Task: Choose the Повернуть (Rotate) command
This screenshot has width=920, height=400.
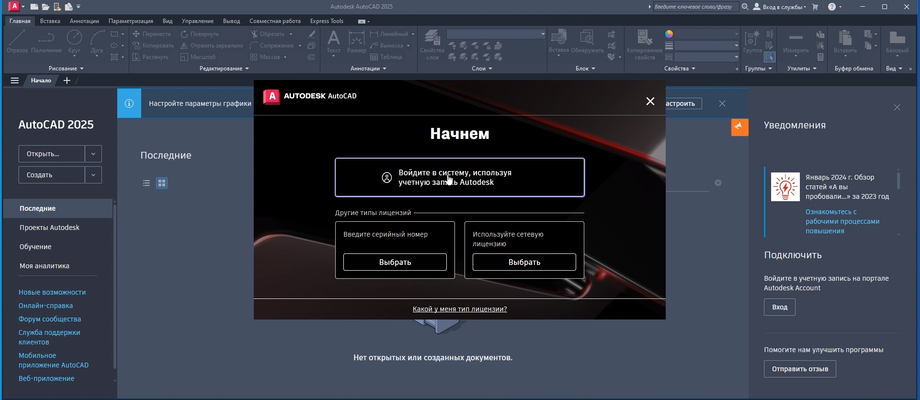Action: point(199,34)
